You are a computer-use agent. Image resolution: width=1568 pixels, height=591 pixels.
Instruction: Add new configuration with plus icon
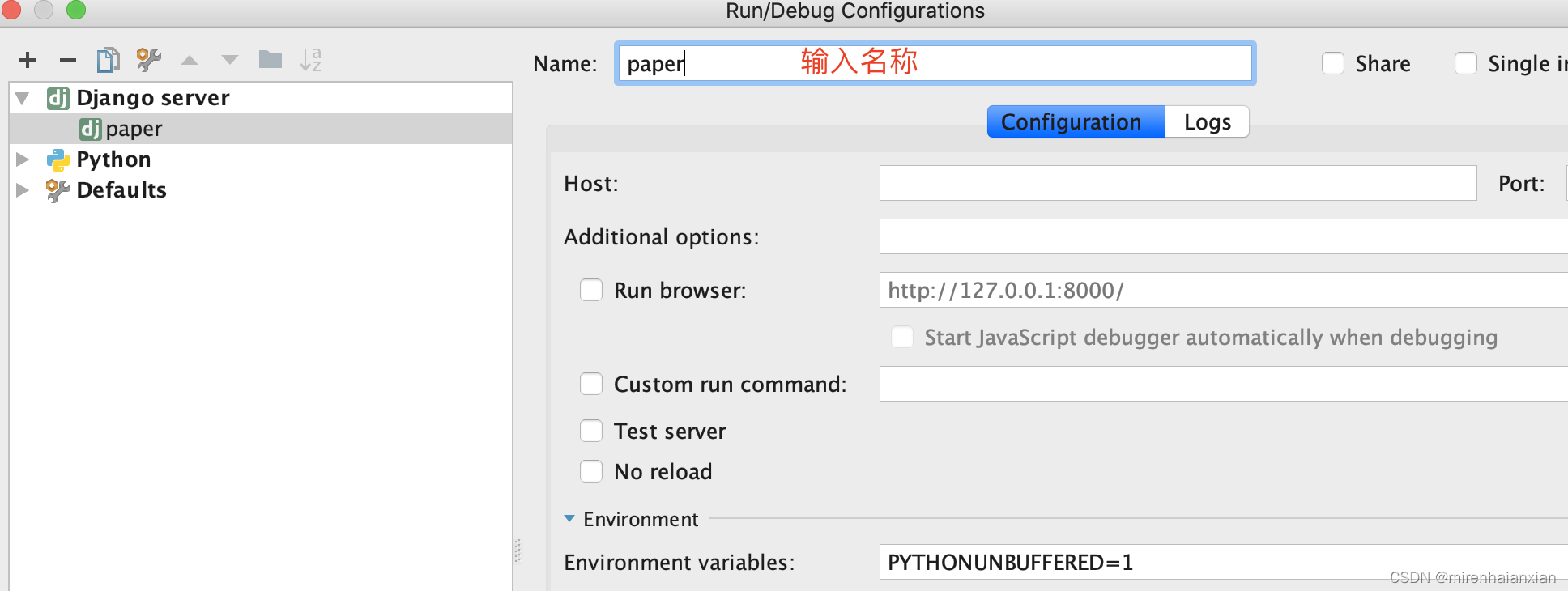(28, 60)
